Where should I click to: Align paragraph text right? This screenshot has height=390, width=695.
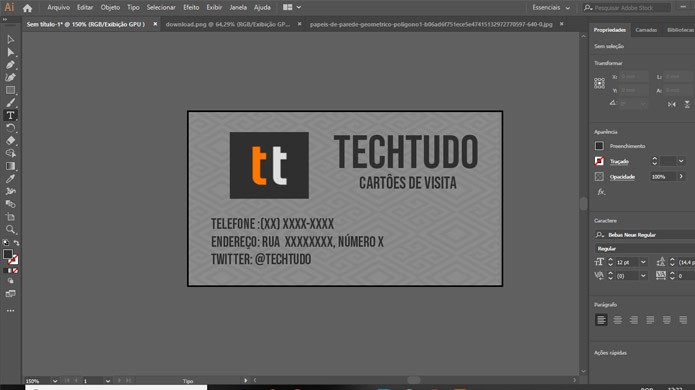(x=634, y=320)
